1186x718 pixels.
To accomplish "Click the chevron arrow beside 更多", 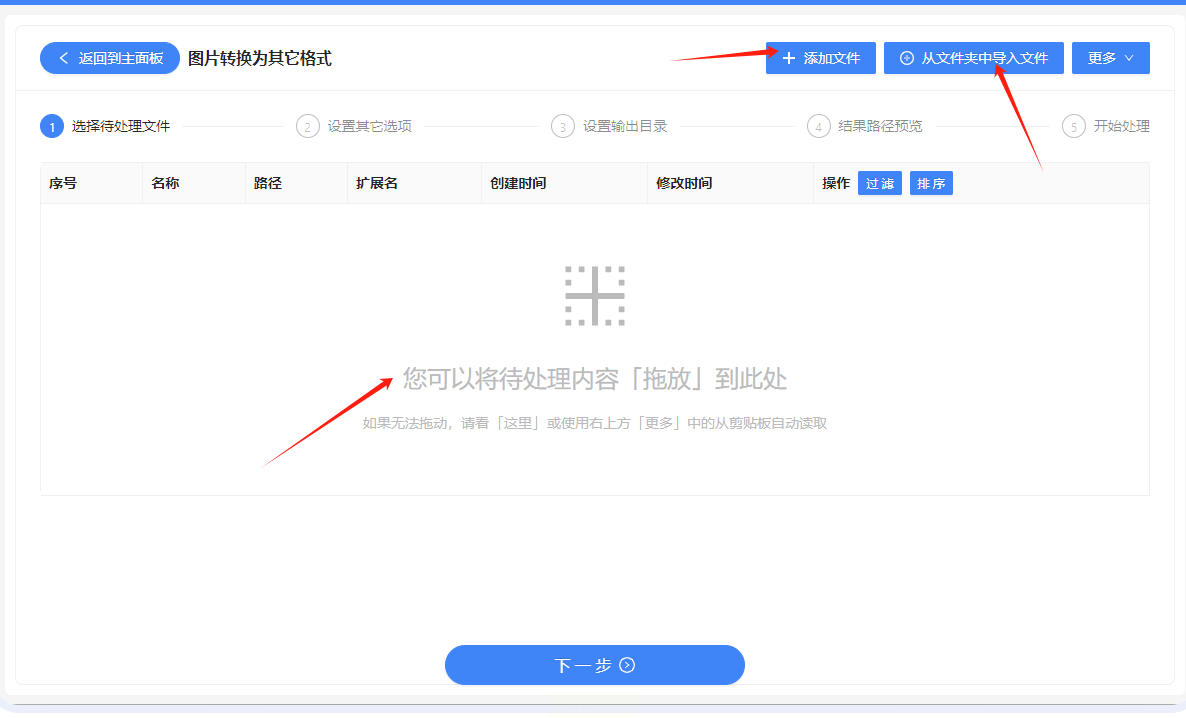I will [1129, 58].
